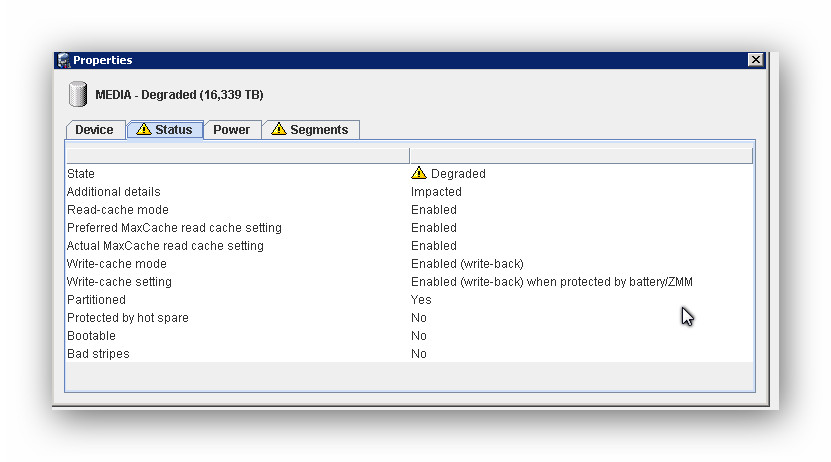This screenshot has width=831, height=462.
Task: Select the Actual MaxCache read cache setting row
Action: click(x=165, y=246)
